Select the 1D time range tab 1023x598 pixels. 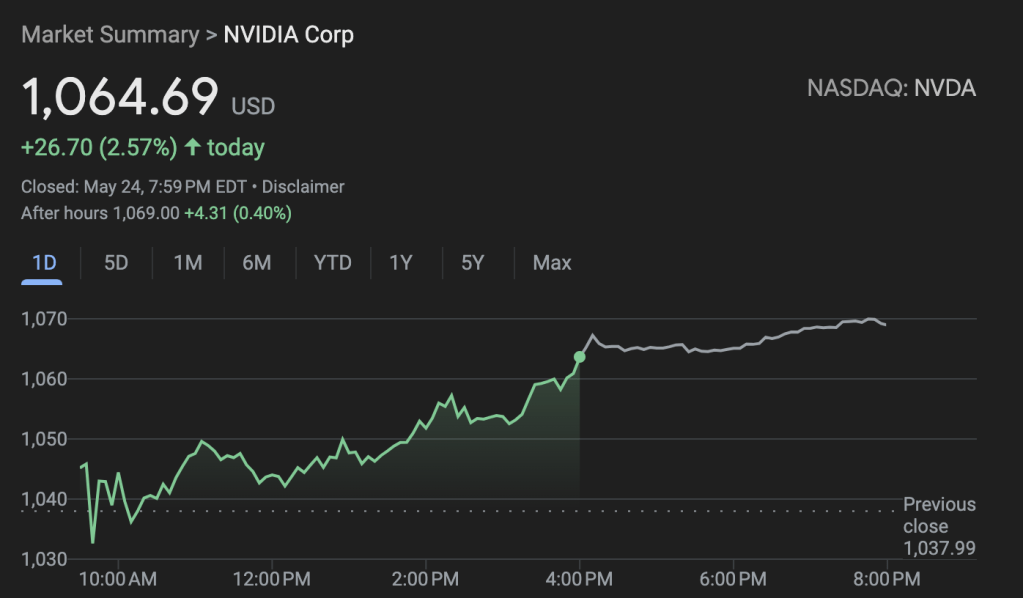43,263
